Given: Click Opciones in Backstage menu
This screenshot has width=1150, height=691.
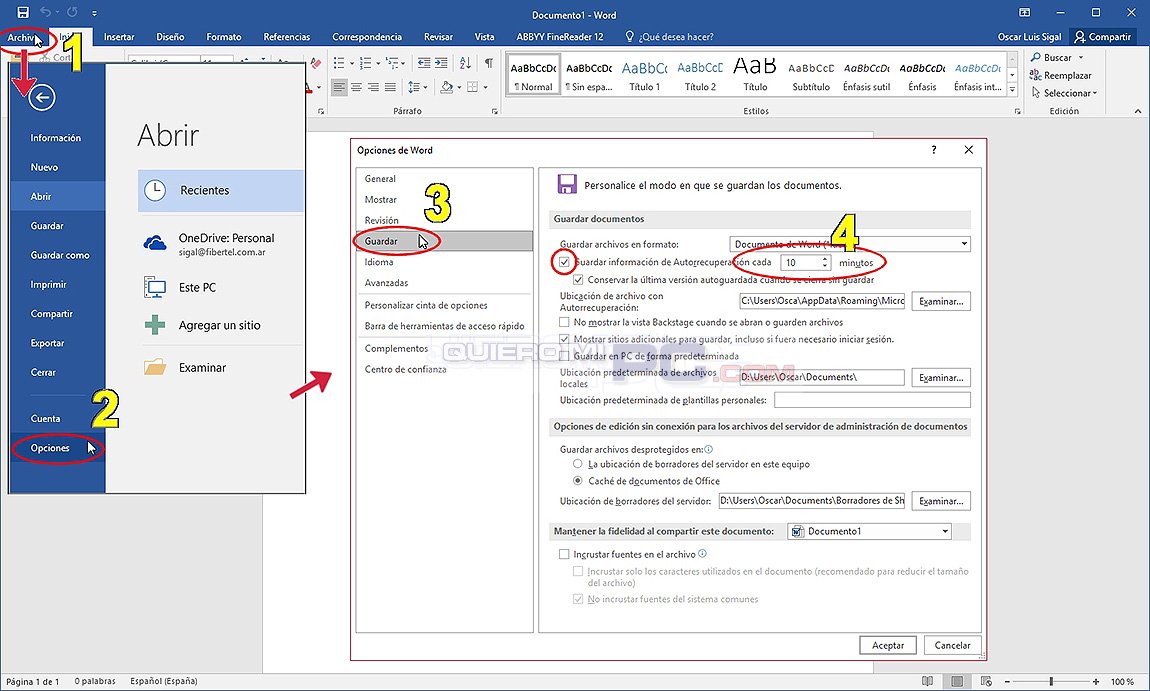Looking at the screenshot, I should pyautogui.click(x=57, y=447).
